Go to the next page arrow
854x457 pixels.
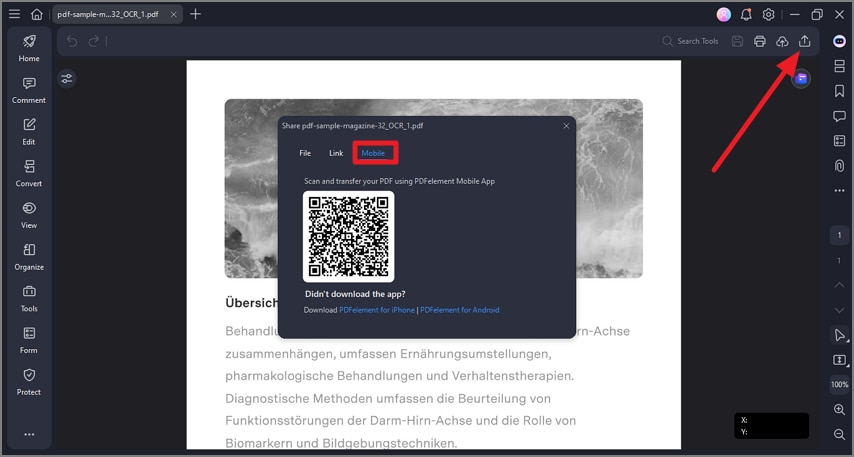[839, 310]
